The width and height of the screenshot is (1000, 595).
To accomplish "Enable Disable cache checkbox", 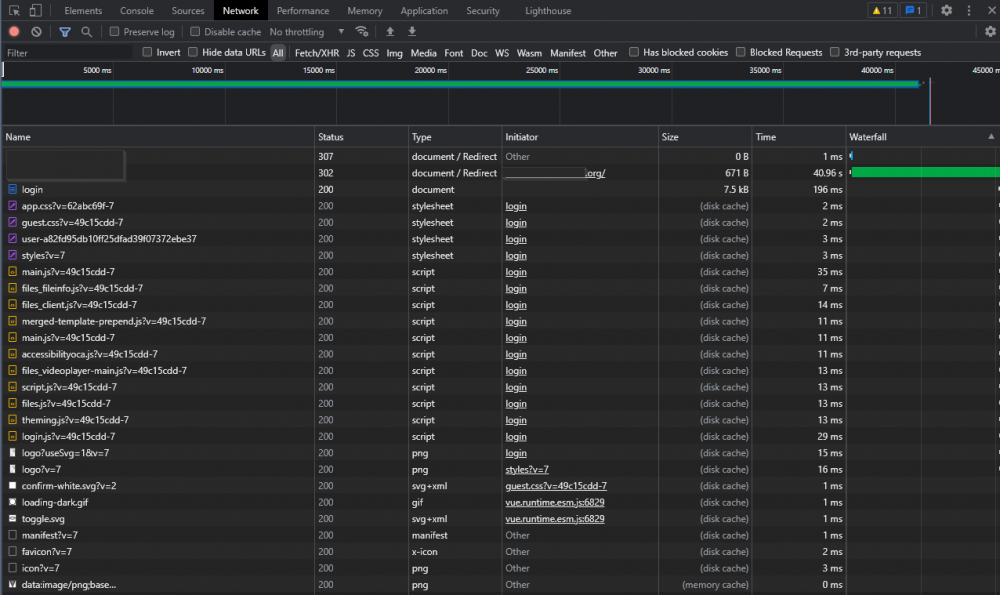I will pos(195,31).
